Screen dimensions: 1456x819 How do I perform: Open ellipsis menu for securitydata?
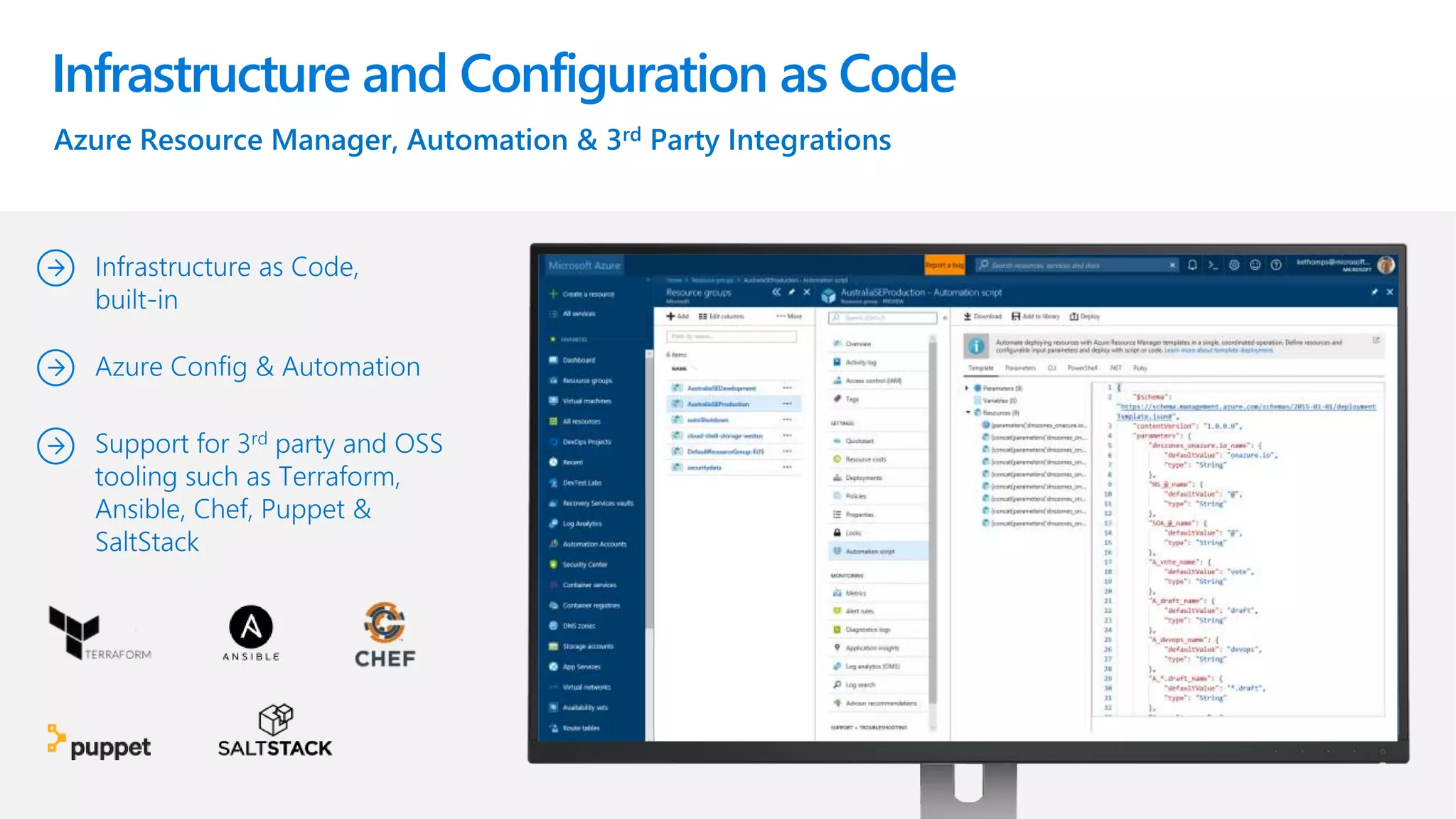click(x=787, y=468)
